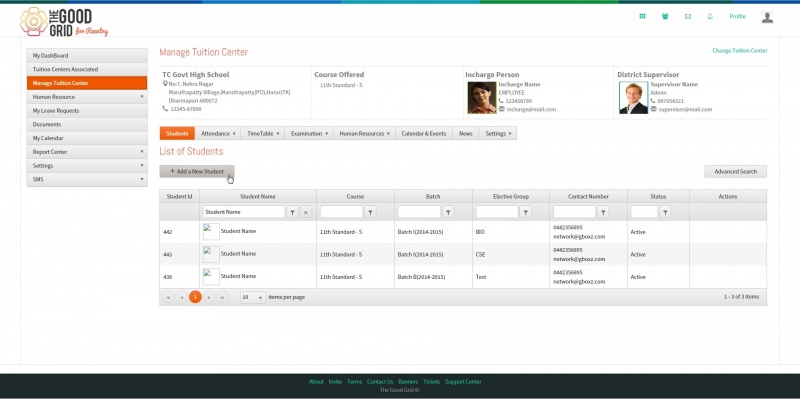This screenshot has height=399, width=800.
Task: Click filter icon for Status column
Action: point(665,212)
